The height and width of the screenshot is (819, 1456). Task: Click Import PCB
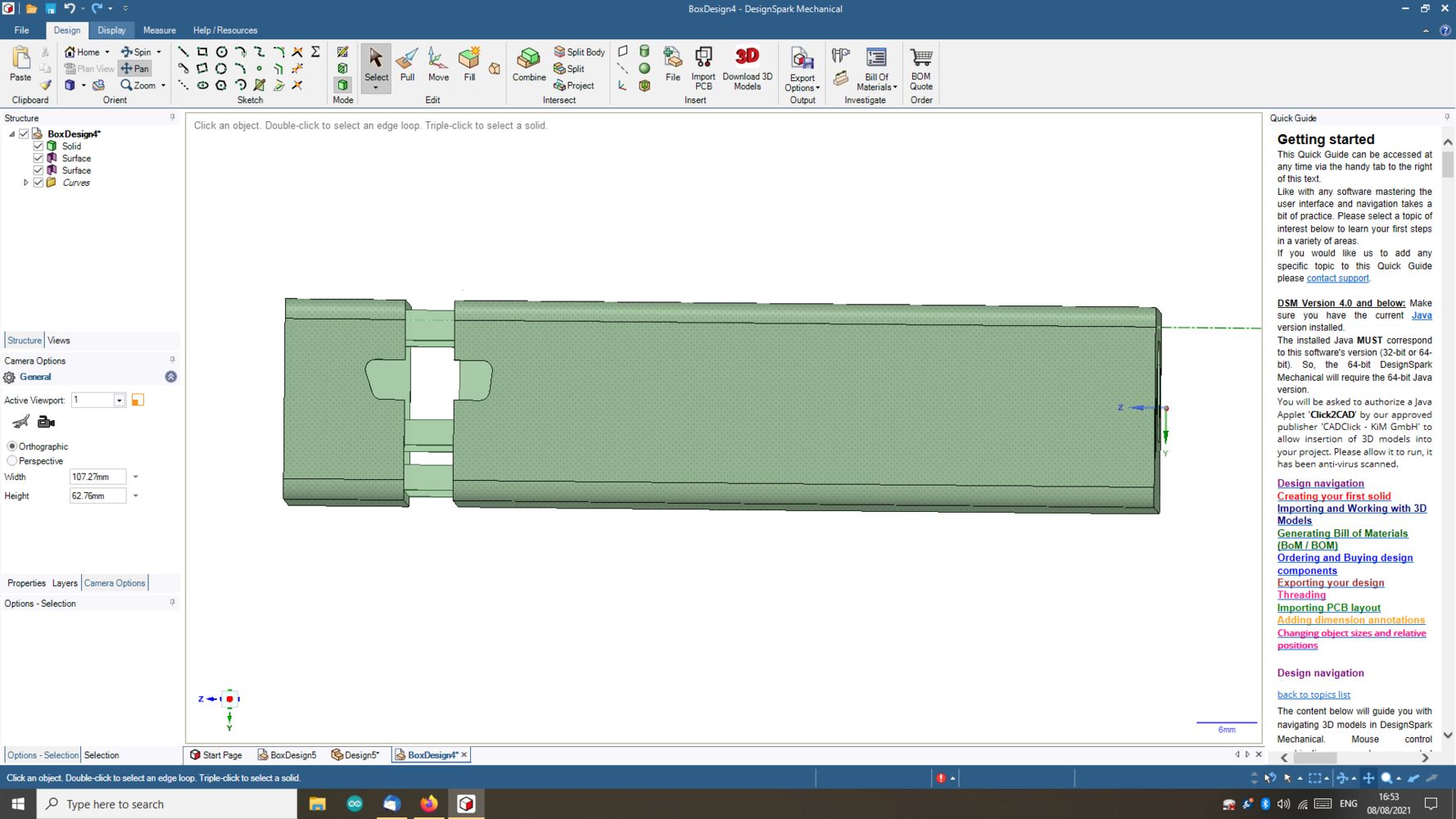(x=703, y=68)
